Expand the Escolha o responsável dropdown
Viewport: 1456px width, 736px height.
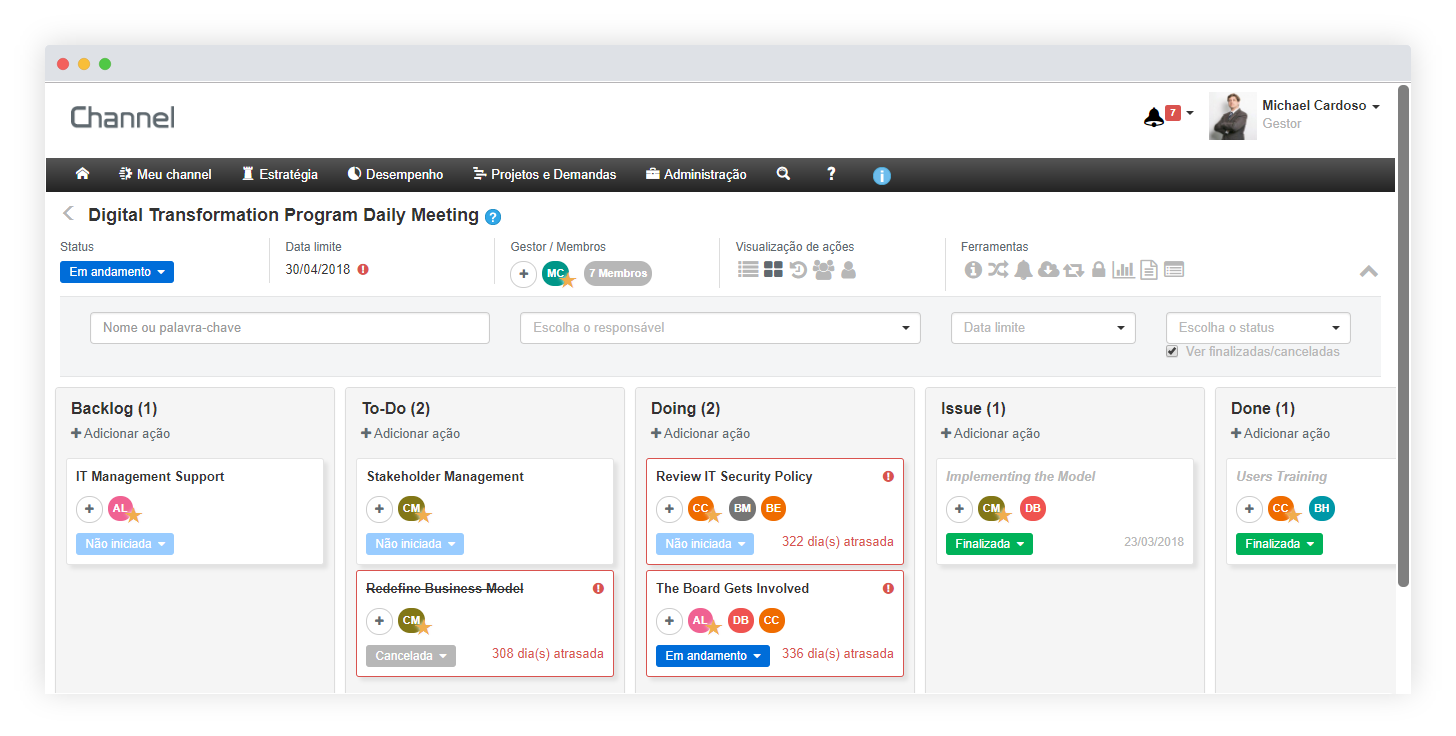[720, 328]
